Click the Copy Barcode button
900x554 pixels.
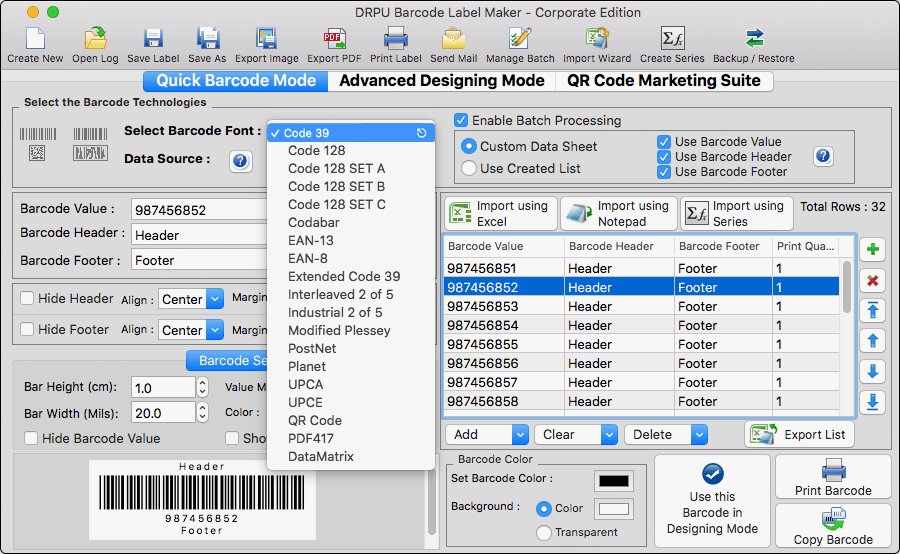(833, 526)
